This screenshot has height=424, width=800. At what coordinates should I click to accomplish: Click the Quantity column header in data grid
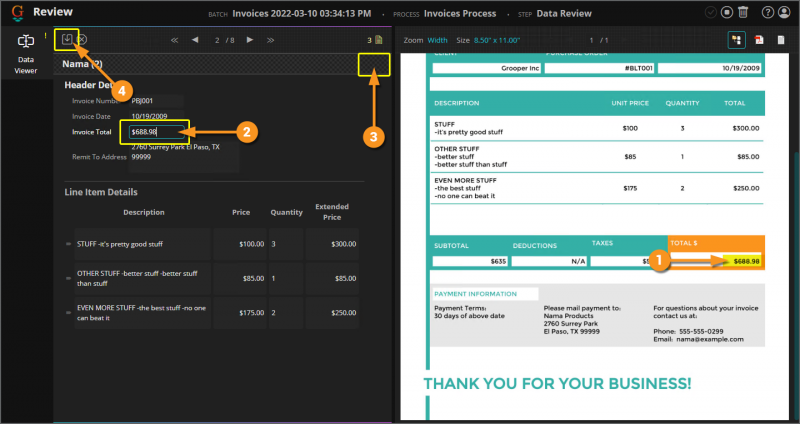coord(286,212)
